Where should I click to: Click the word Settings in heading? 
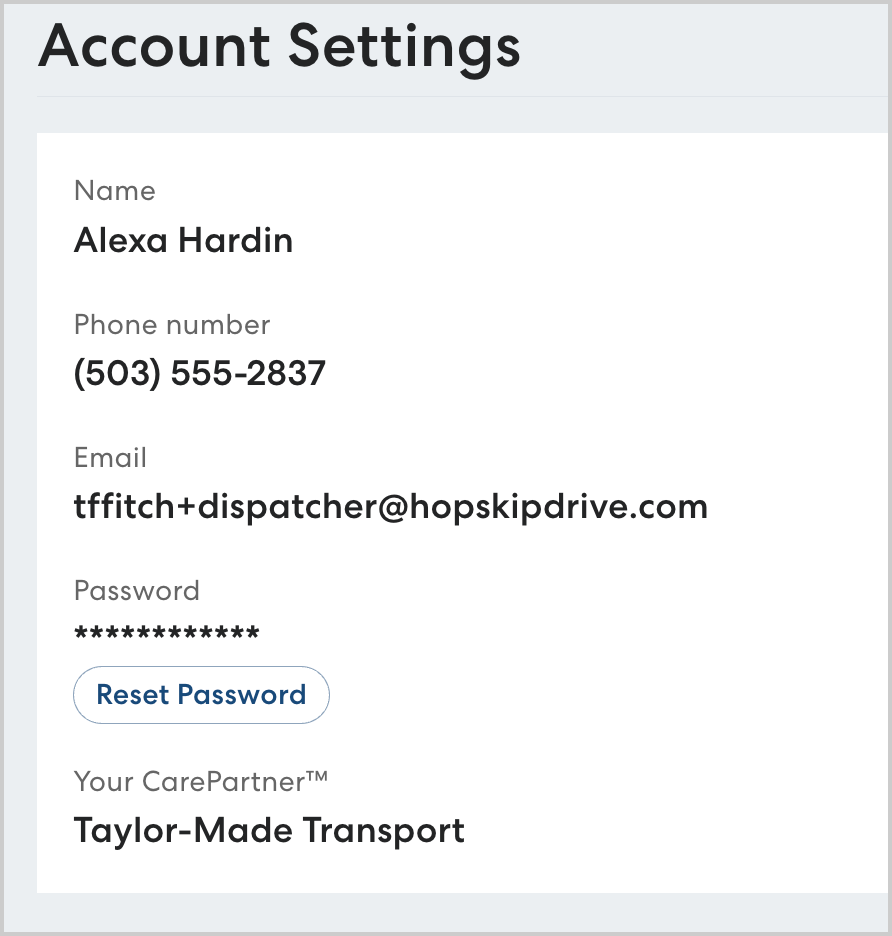point(404,46)
